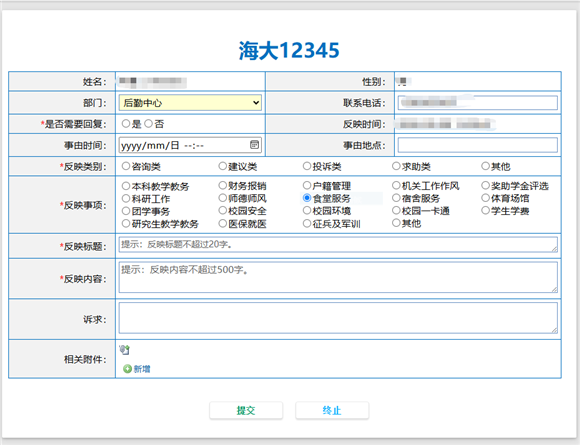This screenshot has height=445, width=580.
Task: Open the 部门 dropdown showing 后勤中心
Action: 190,103
